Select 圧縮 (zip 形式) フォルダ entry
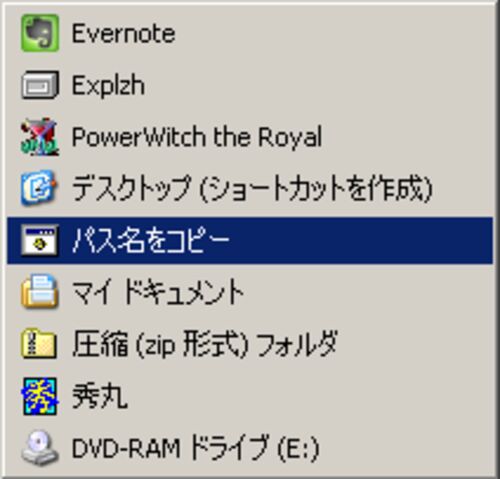 coord(250,344)
